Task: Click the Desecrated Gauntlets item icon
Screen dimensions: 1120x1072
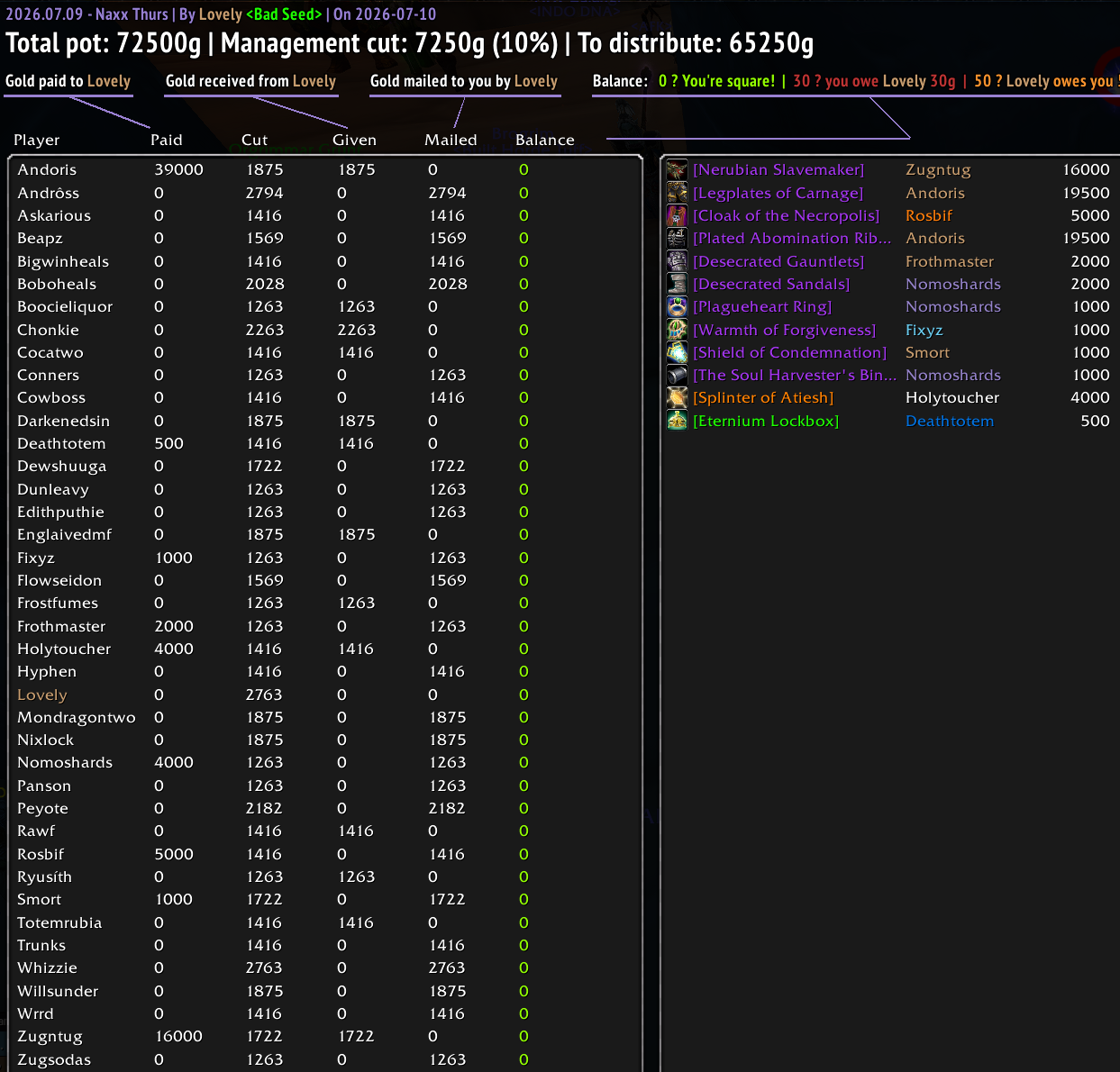Action: click(x=677, y=261)
